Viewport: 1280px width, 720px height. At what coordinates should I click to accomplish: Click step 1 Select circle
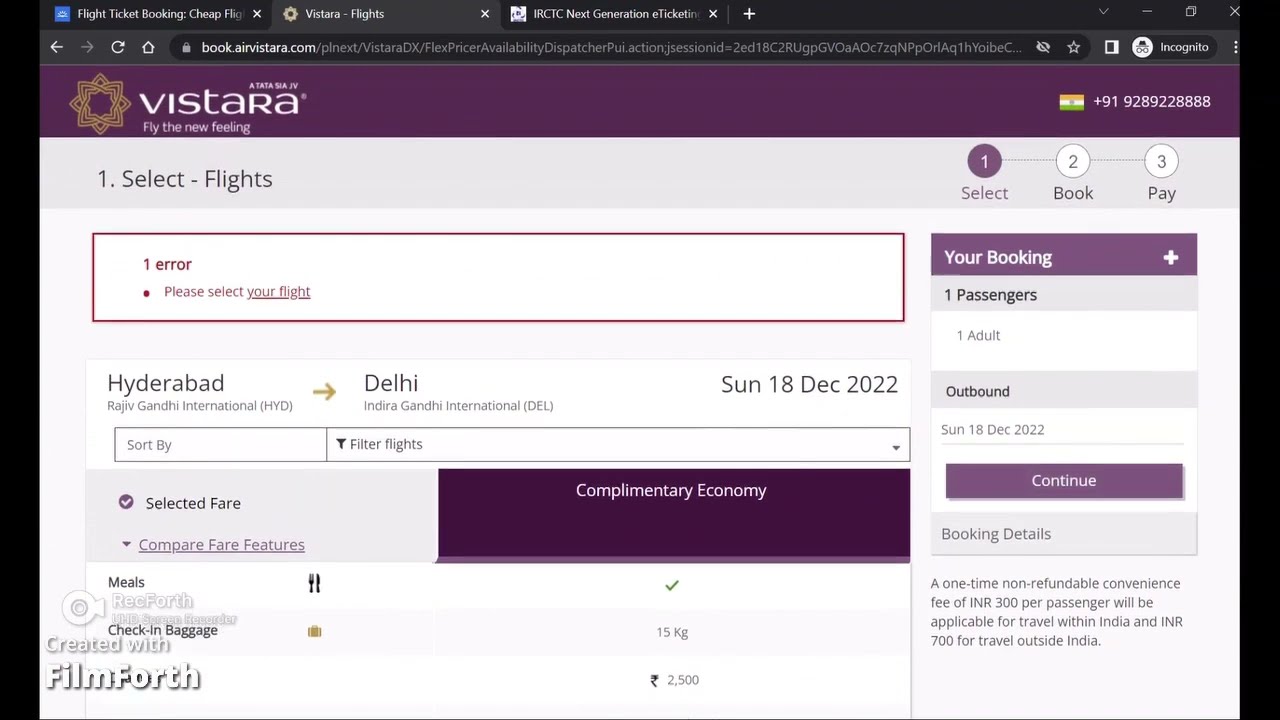[x=984, y=161]
